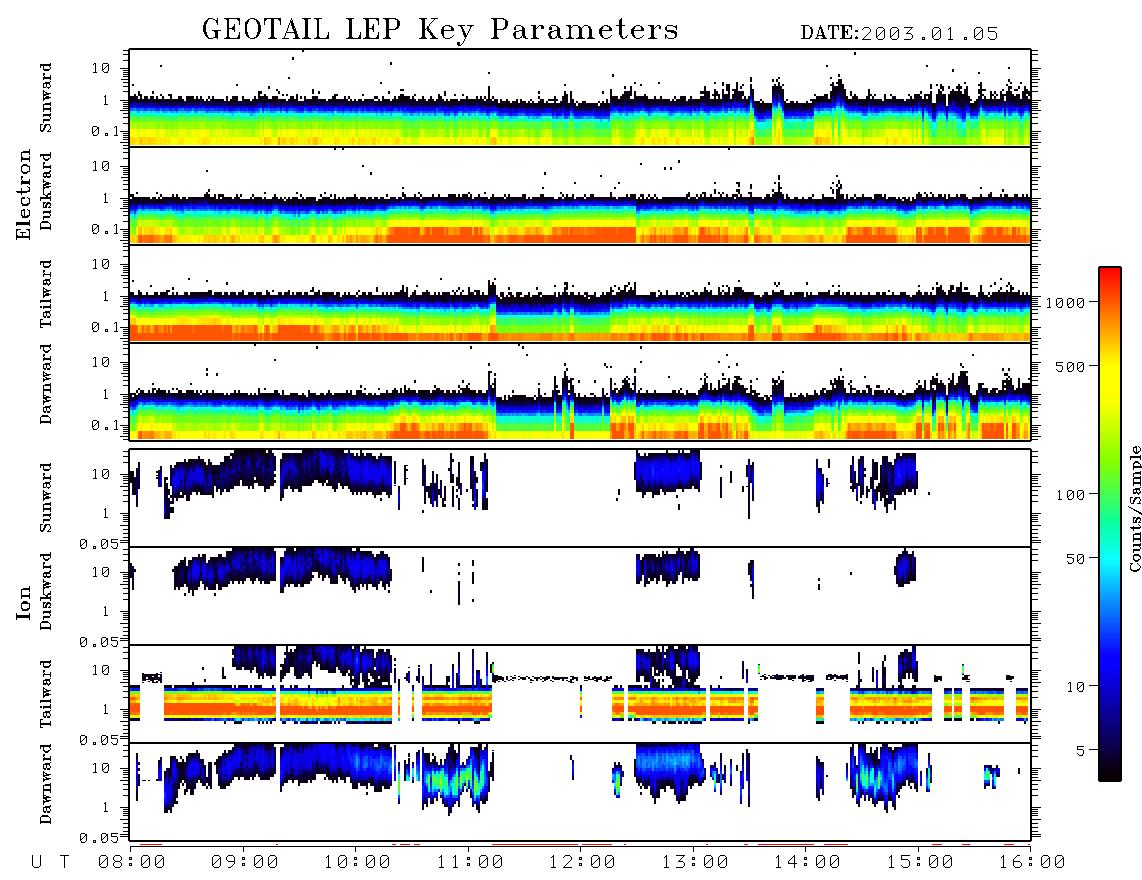Click the Electron 'Sunward' panel label
The width and height of the screenshot is (1142, 880).
[x=46, y=98]
